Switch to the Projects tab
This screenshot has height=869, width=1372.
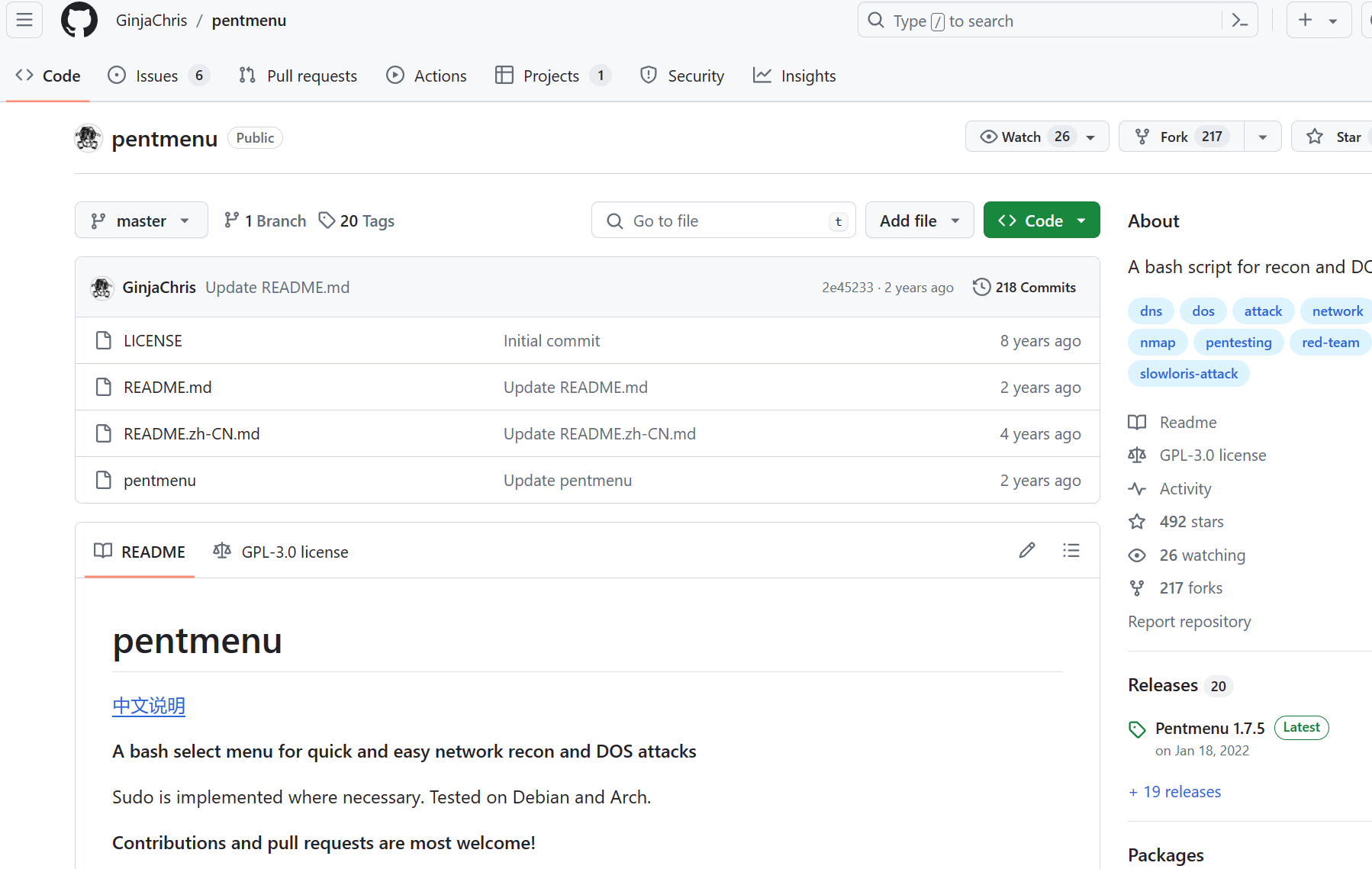(x=553, y=76)
